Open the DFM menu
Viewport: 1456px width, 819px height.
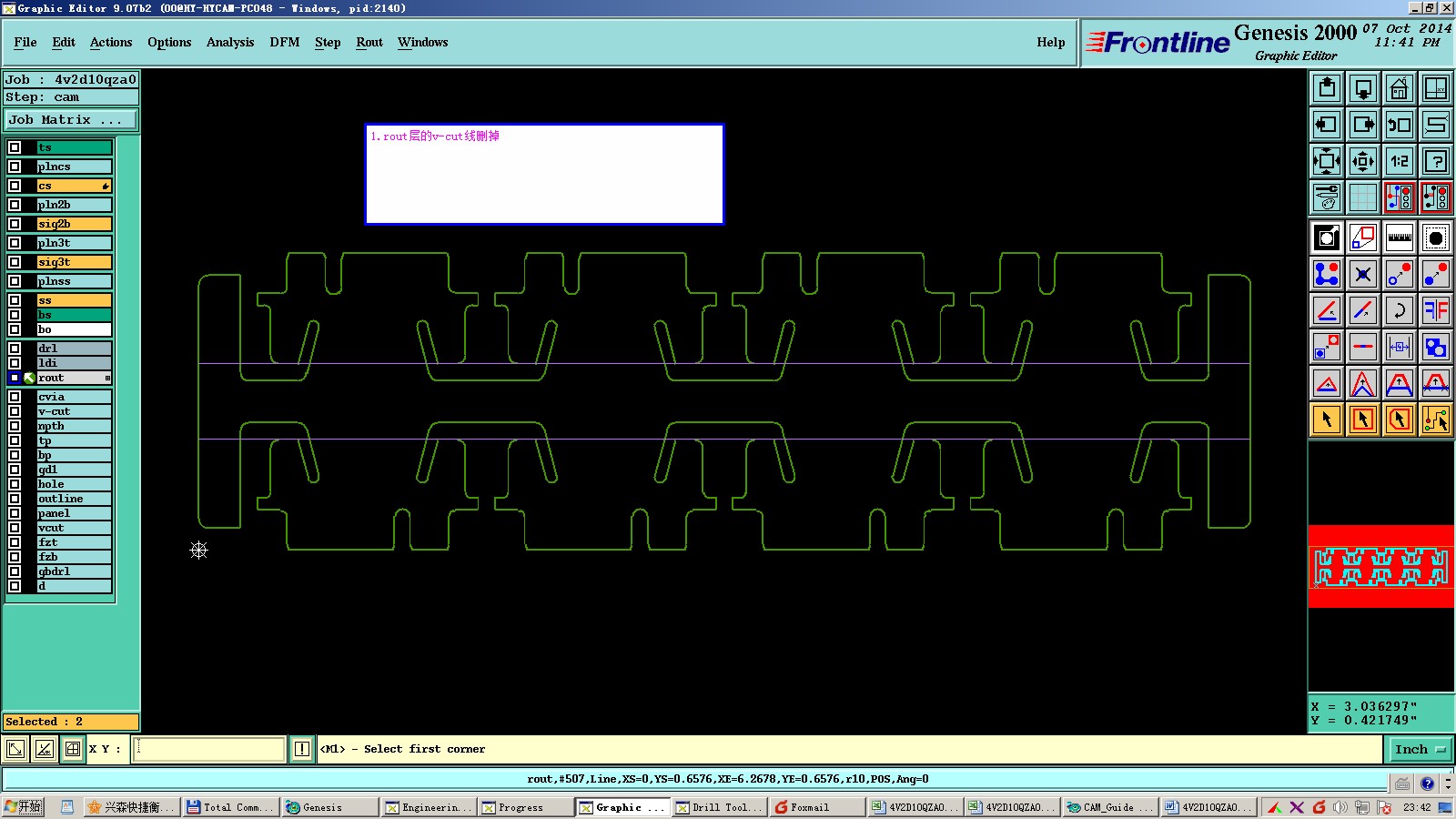pos(284,42)
